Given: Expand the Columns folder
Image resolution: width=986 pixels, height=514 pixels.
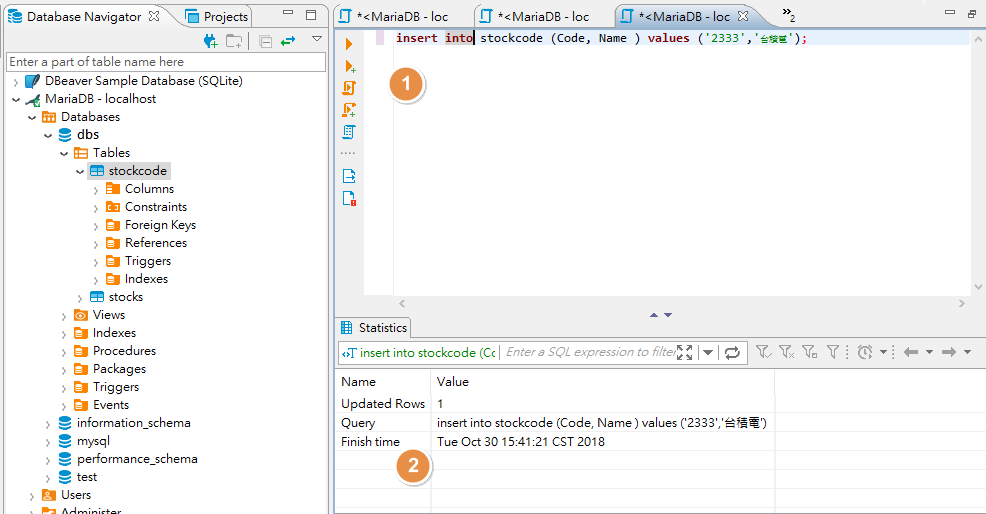Looking at the screenshot, I should click(x=96, y=190).
